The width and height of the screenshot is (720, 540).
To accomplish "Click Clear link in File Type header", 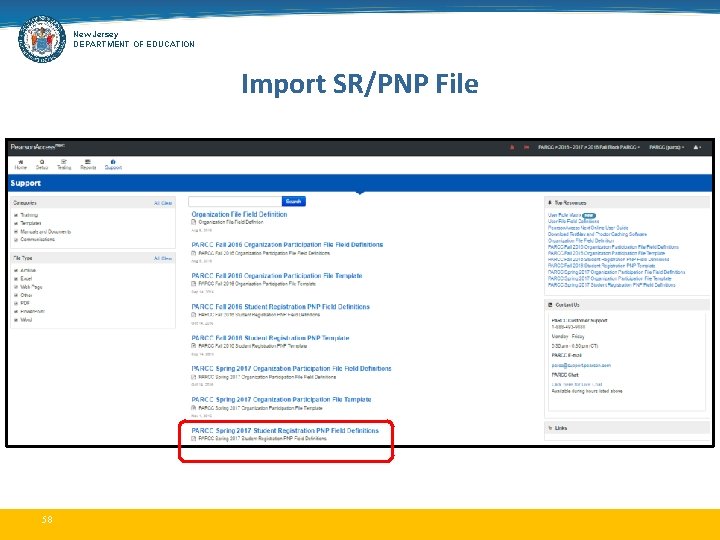I will [x=166, y=259].
